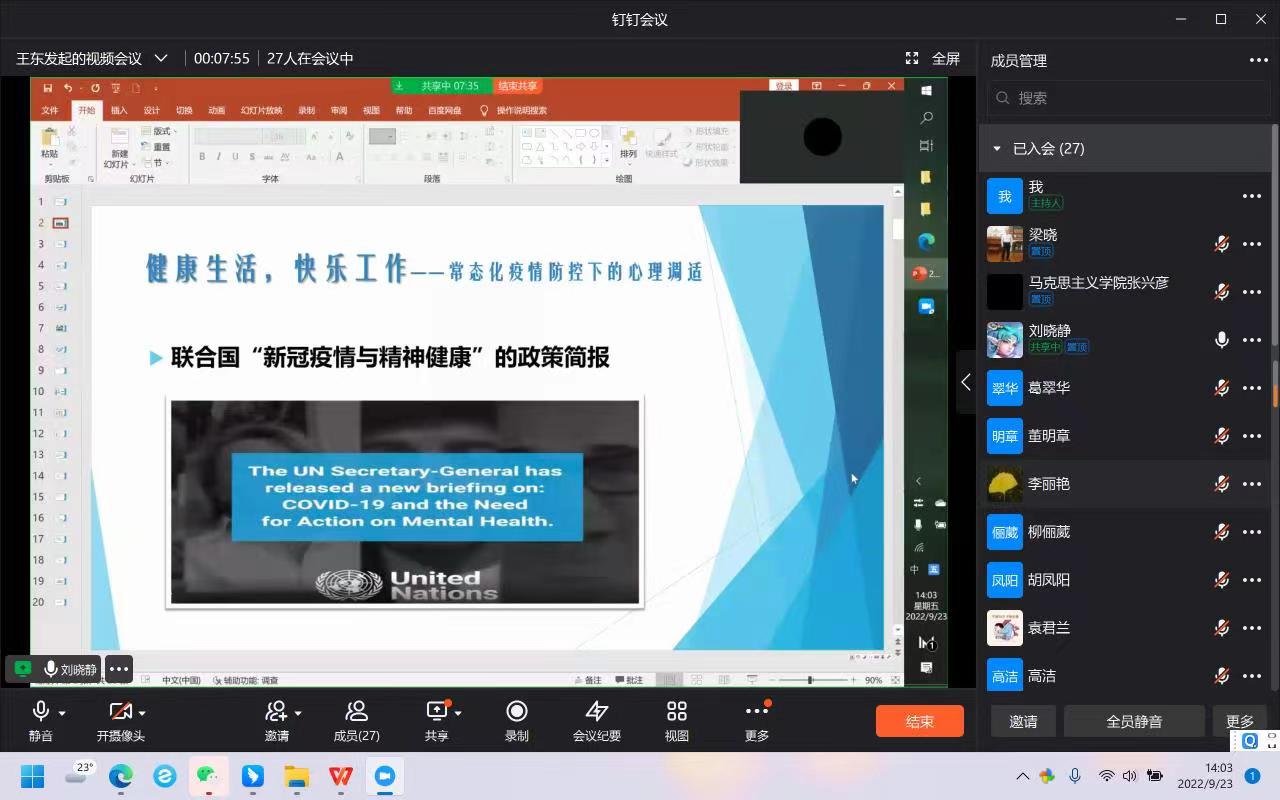The height and width of the screenshot is (800, 1280).
Task: Select 插入 tab in shared PowerPoint
Action: click(x=119, y=110)
